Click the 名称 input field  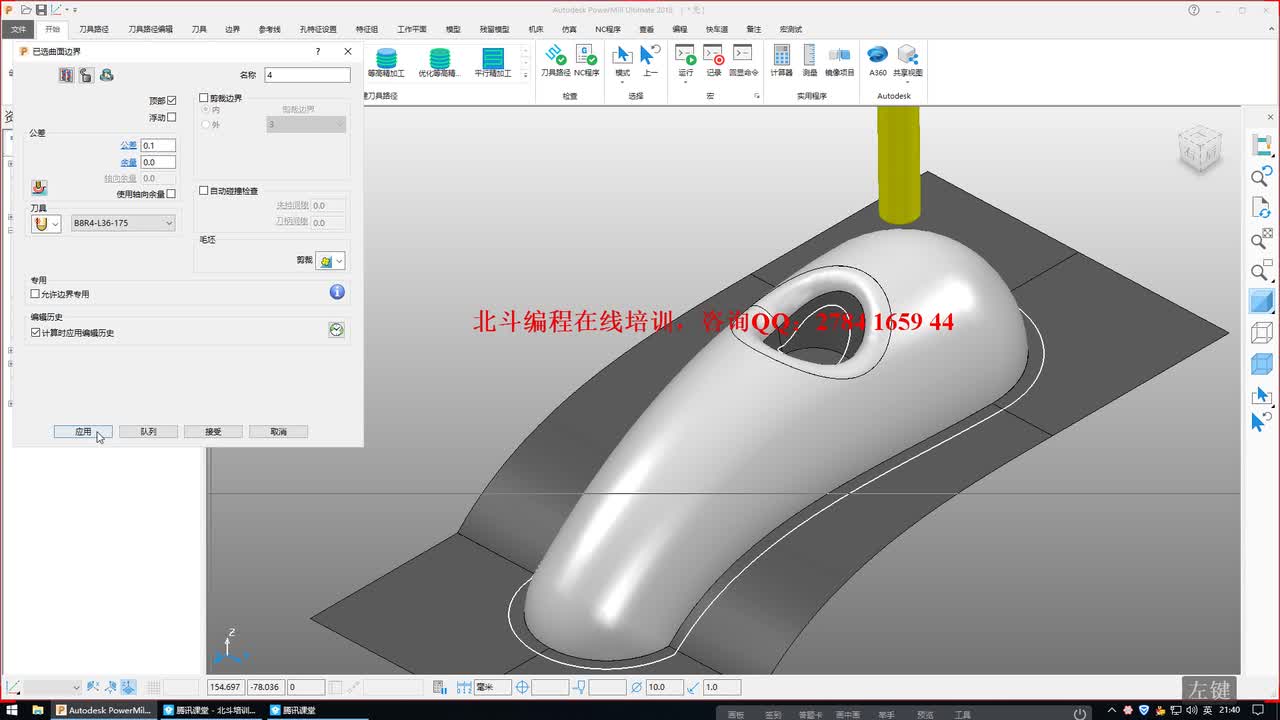pos(307,75)
